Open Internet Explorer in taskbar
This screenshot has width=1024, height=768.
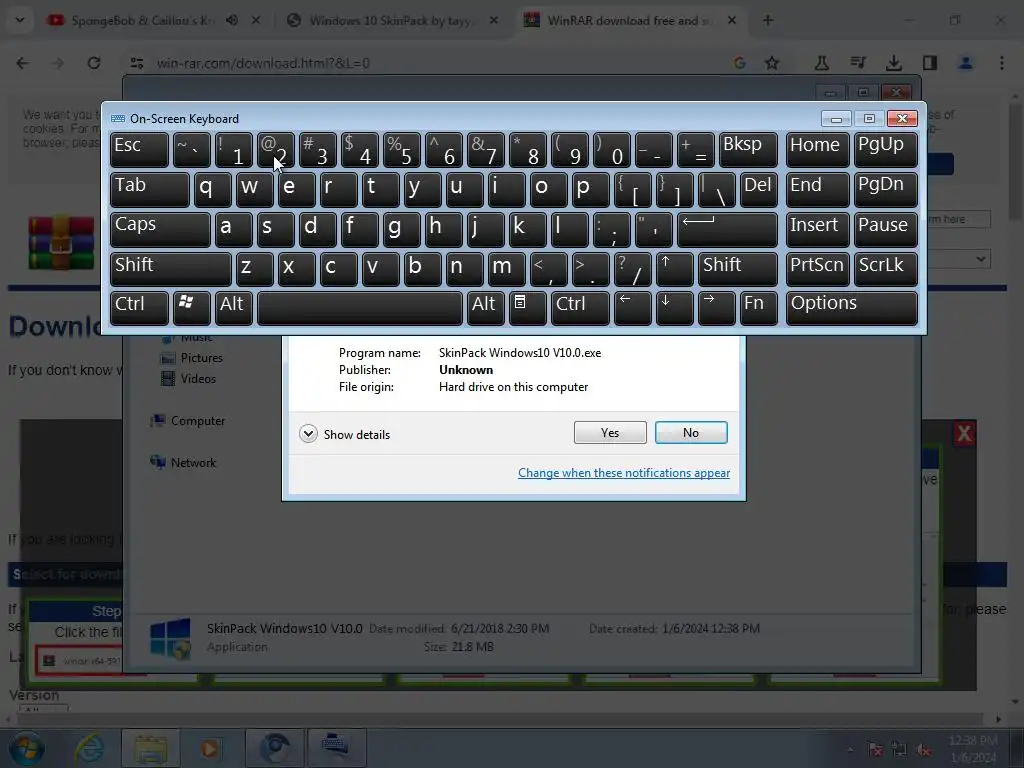[x=89, y=748]
